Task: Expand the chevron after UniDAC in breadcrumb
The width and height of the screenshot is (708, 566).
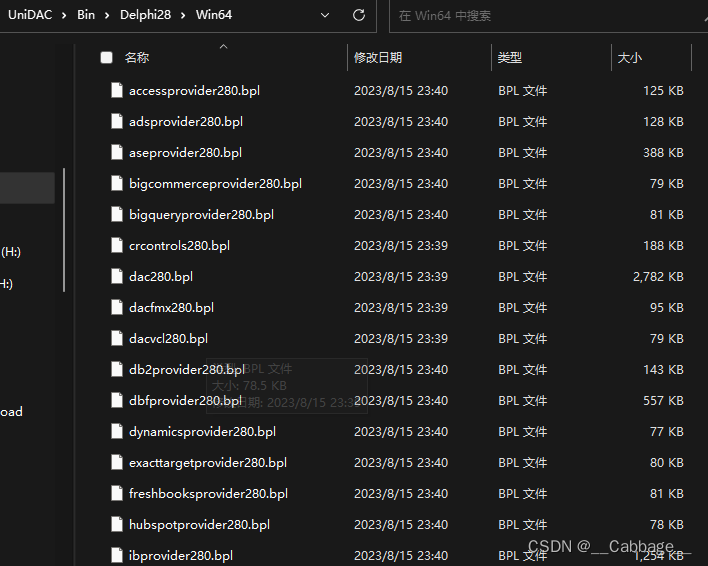Action: click(x=64, y=15)
